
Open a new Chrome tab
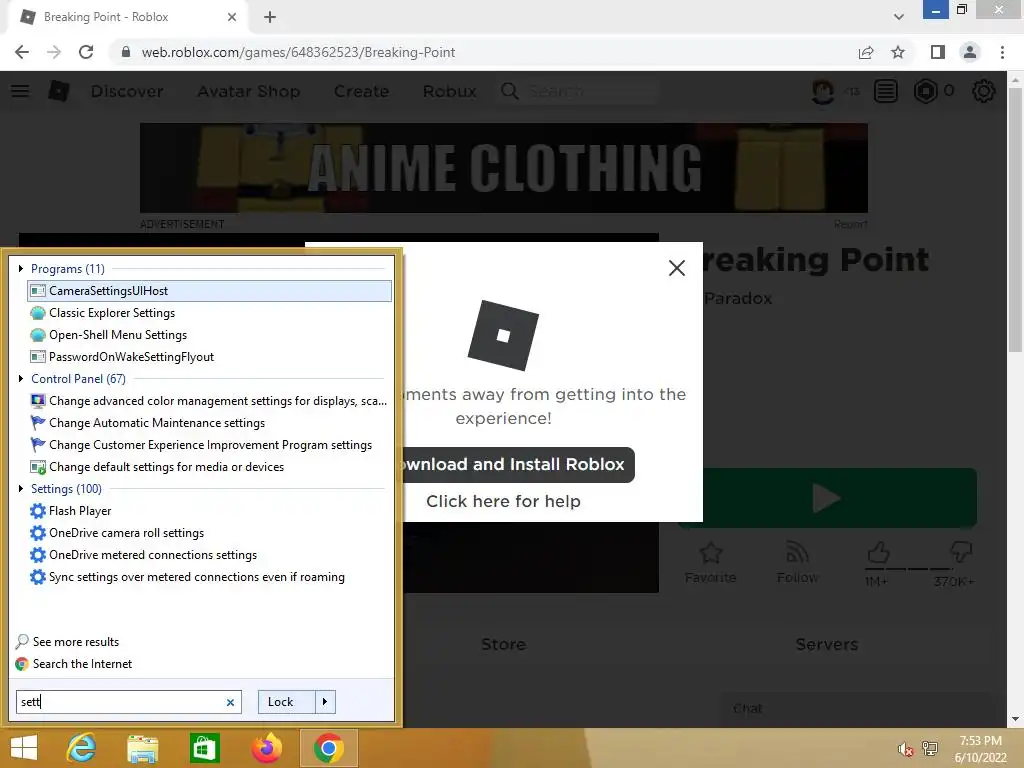tap(270, 17)
